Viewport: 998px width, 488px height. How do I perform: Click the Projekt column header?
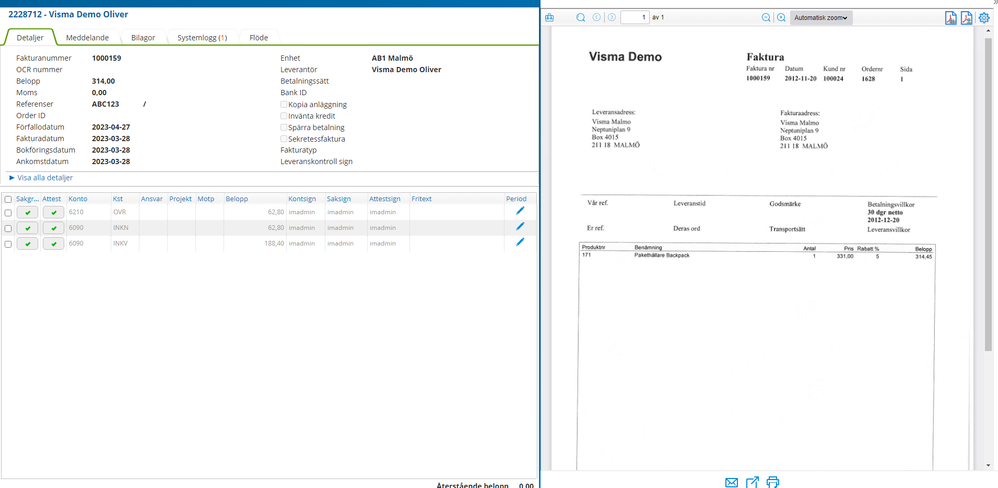point(181,199)
